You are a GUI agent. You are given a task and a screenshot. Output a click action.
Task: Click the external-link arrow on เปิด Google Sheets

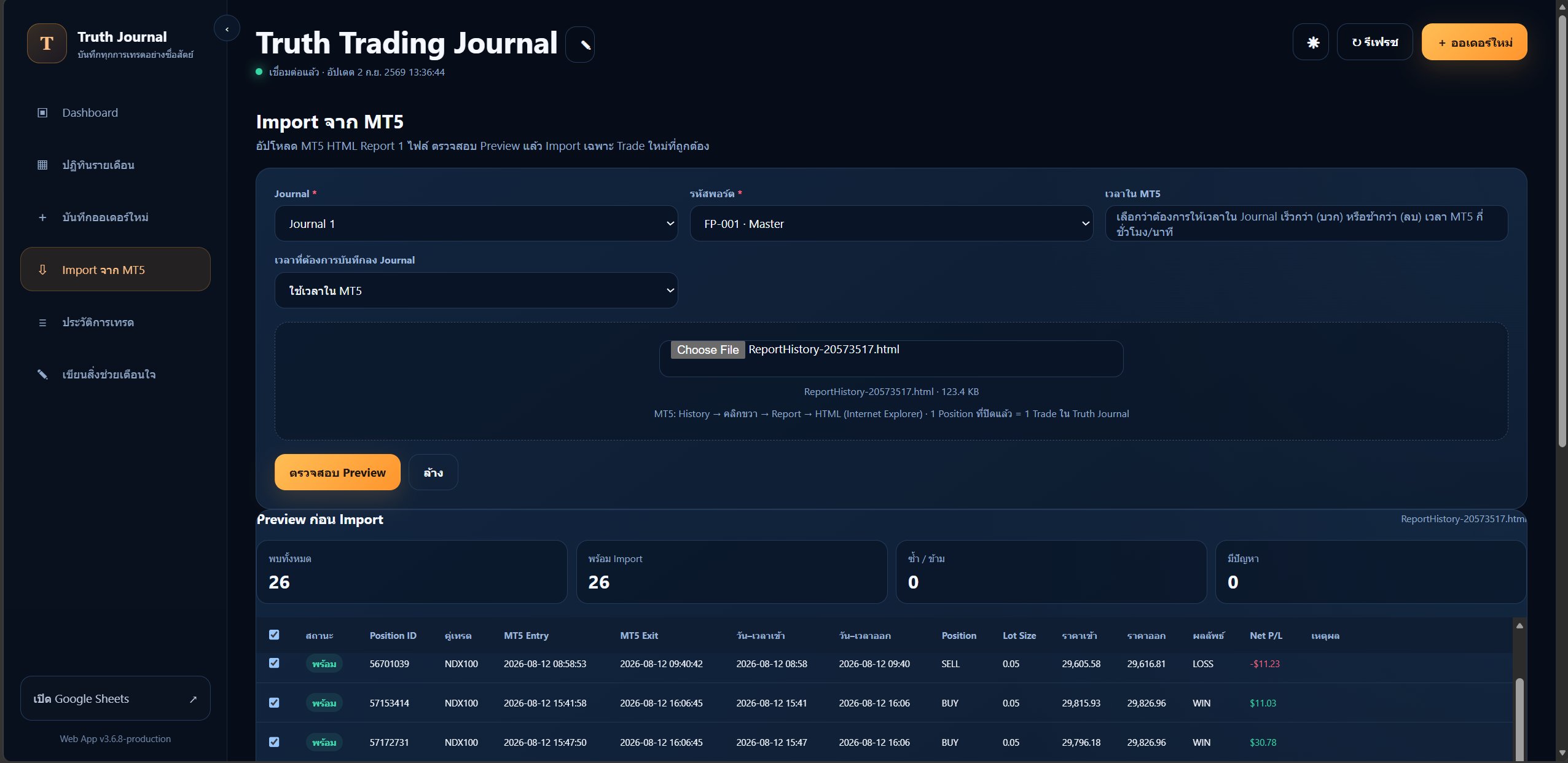[194, 699]
